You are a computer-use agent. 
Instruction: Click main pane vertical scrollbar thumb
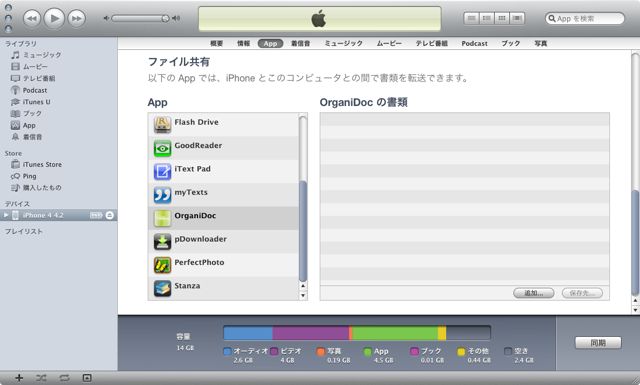click(x=635, y=243)
